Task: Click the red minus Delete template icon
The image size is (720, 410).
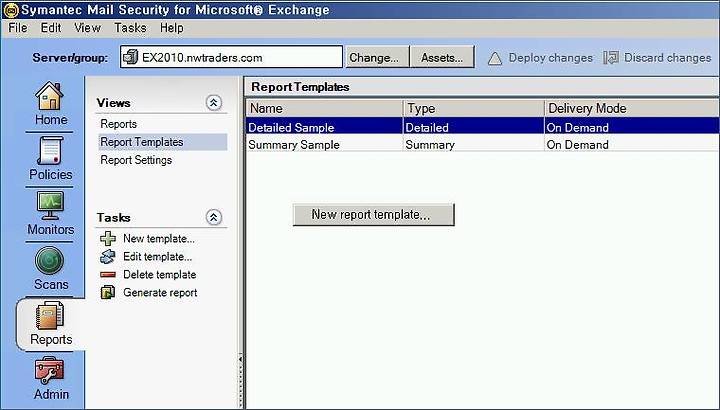Action: point(108,275)
